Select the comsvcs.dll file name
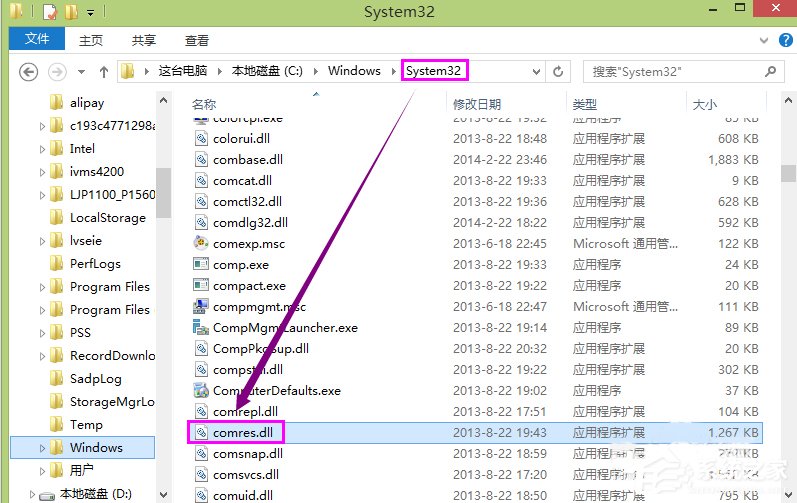The width and height of the screenshot is (797, 503). click(x=246, y=475)
